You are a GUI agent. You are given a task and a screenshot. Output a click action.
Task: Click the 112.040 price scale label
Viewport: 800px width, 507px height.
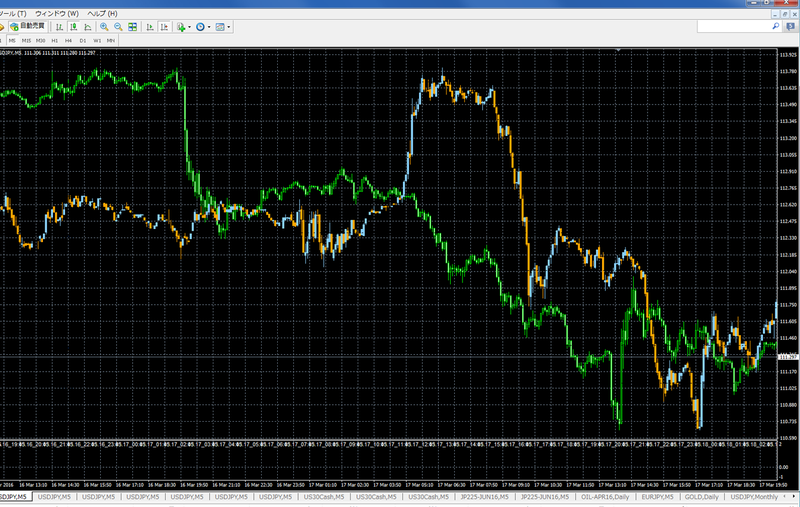(788, 271)
